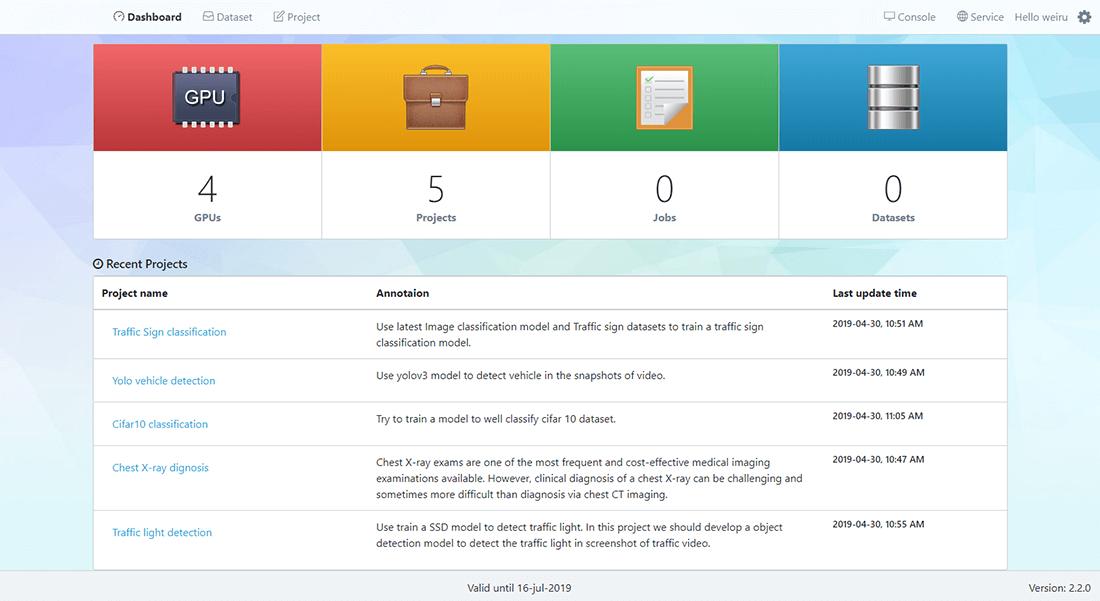Click timestamp 2019-04-30, 10:51 AM
1100x601 pixels.
coord(878,324)
